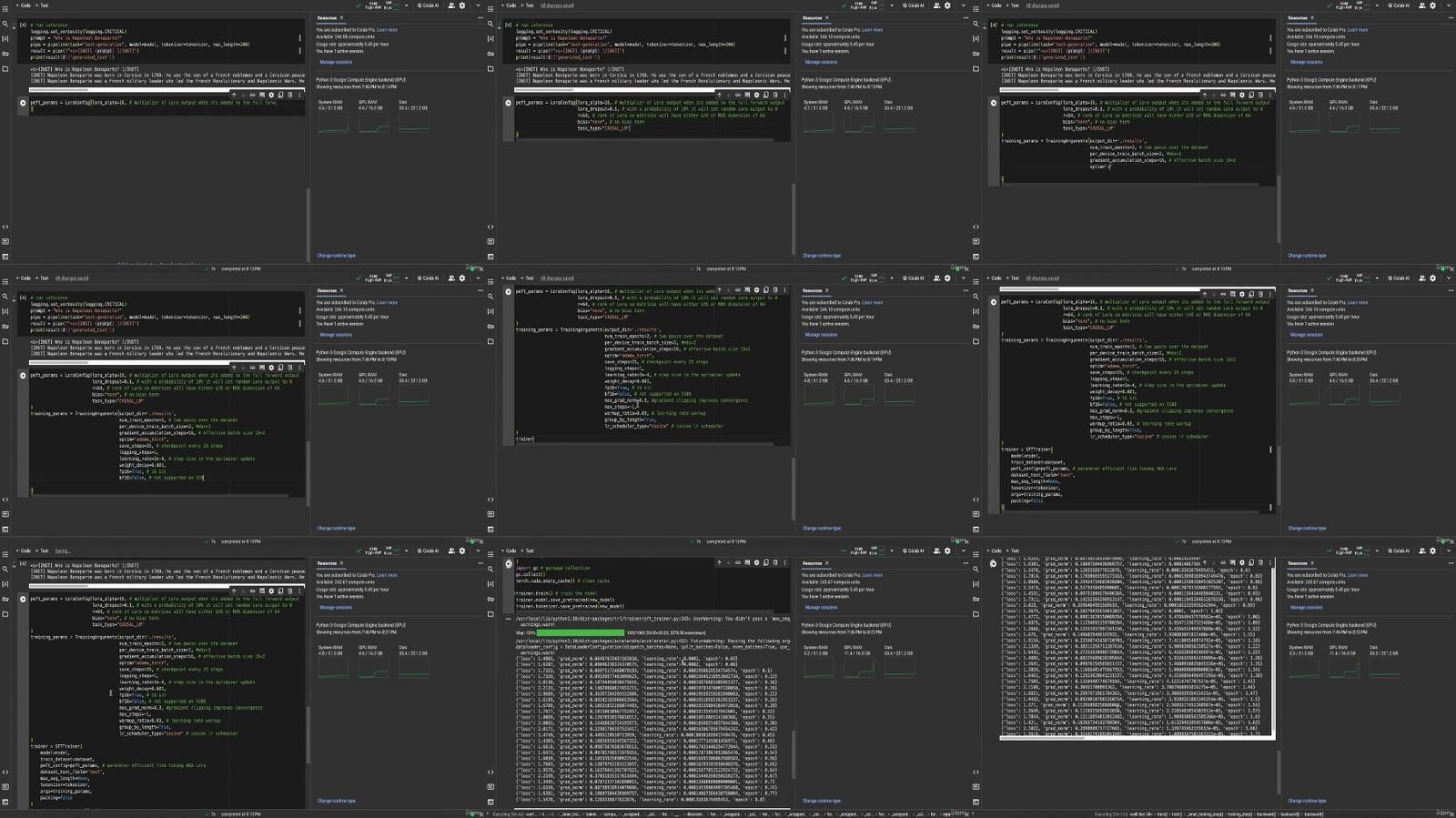
Task: Open table of contents in top-left frame
Action: [5, 10]
